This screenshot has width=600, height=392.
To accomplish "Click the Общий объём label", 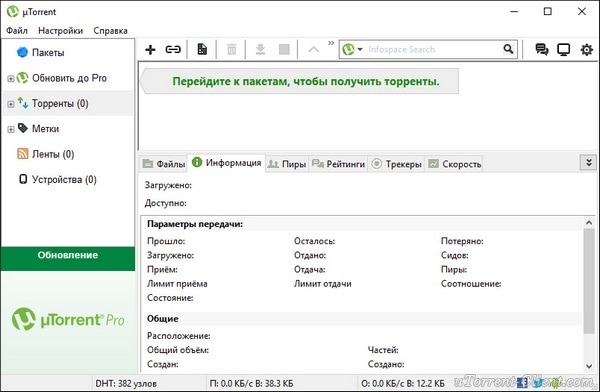I will 178,350.
